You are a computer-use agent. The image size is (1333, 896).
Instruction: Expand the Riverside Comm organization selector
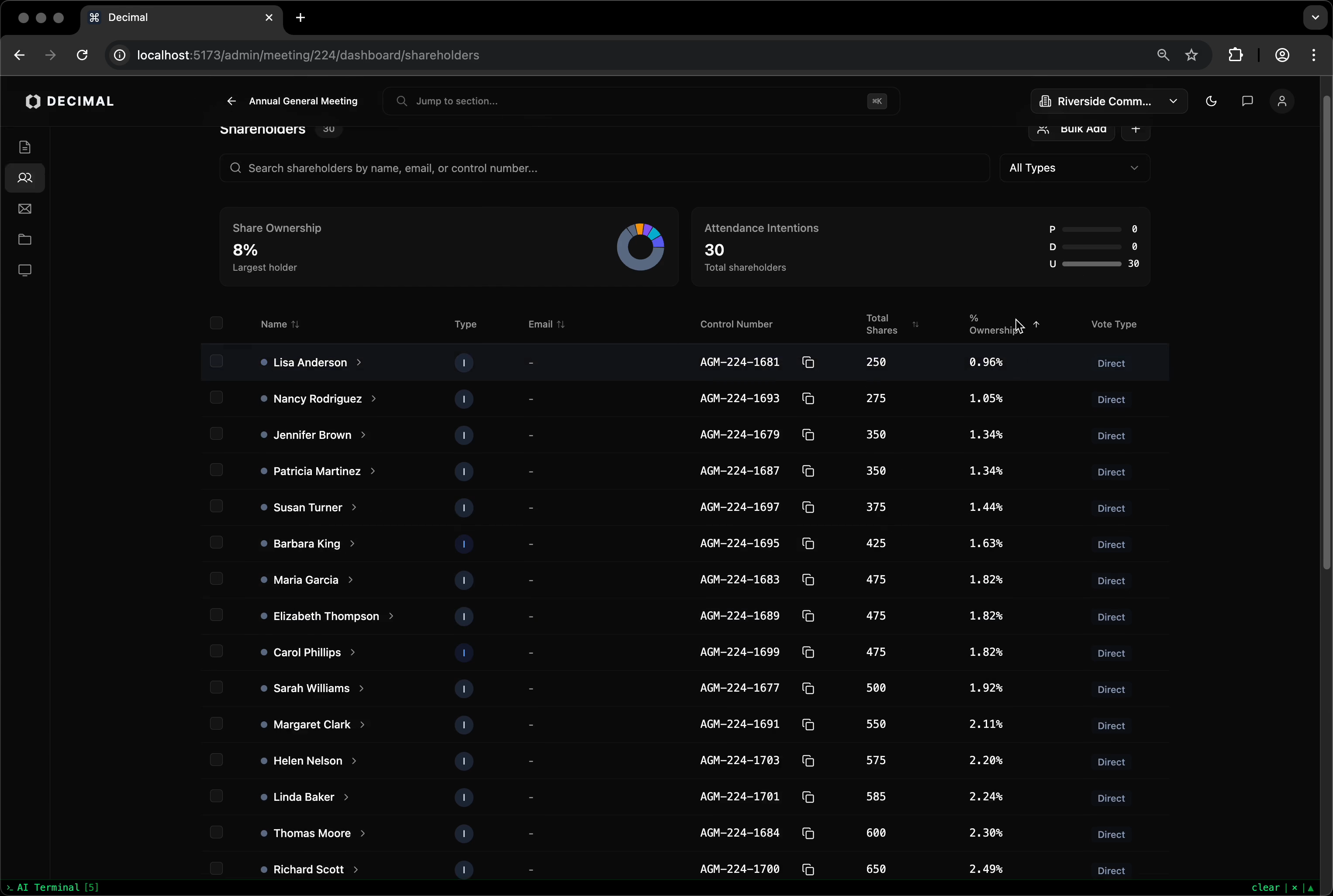tap(1109, 101)
